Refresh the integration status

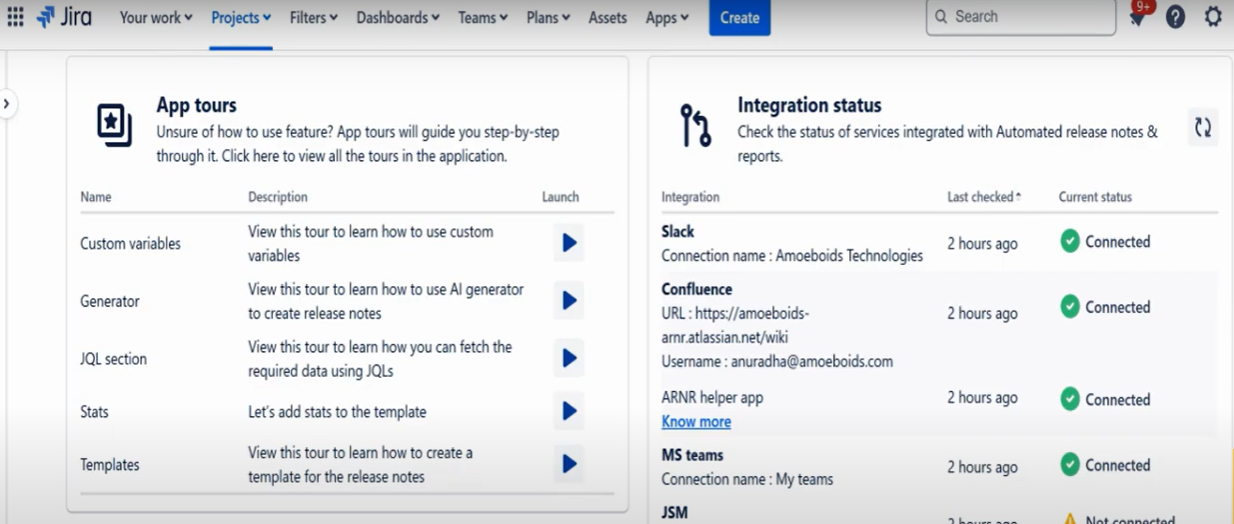[1203, 127]
